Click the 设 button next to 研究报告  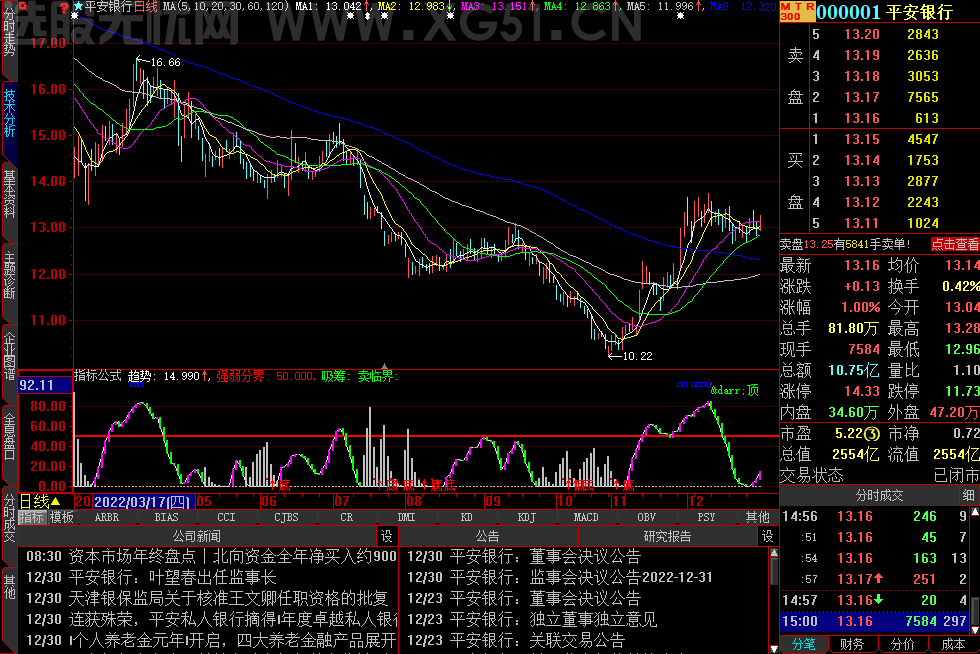pyautogui.click(x=768, y=536)
